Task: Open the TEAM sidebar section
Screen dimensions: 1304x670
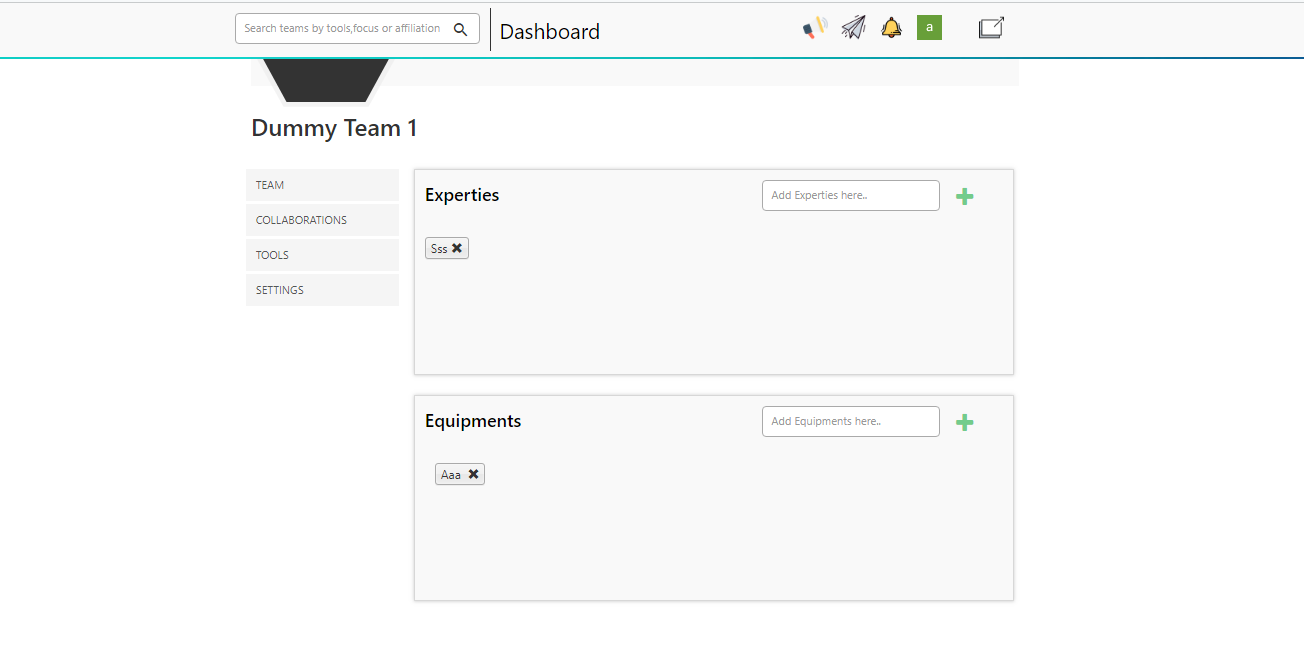Action: coord(322,185)
